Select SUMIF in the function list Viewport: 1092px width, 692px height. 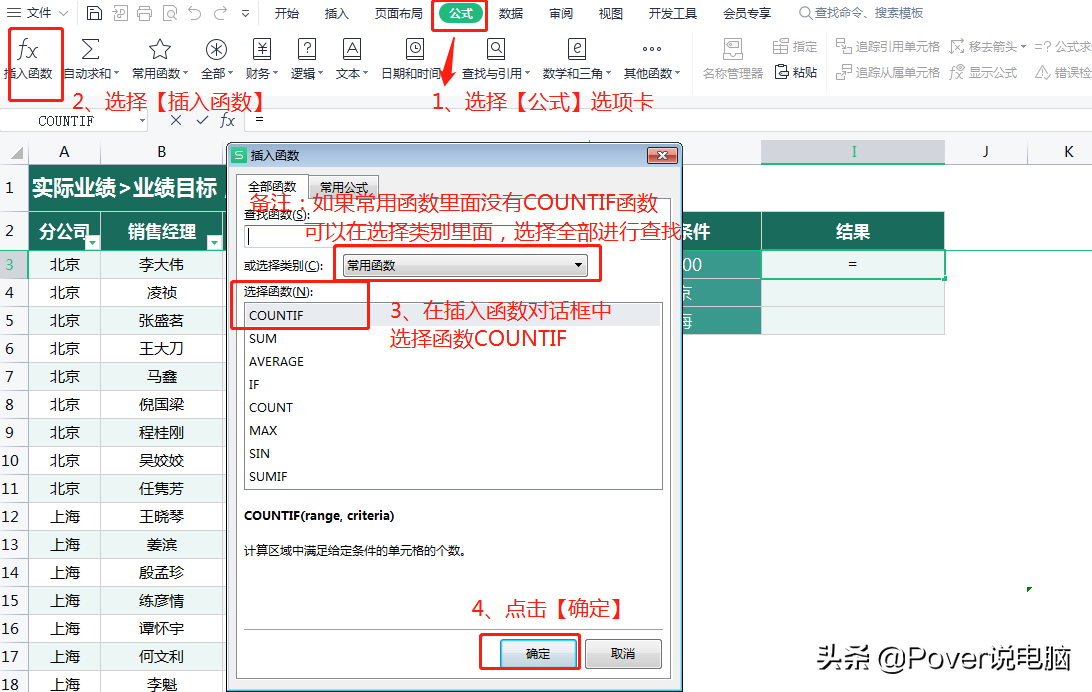pos(453,476)
